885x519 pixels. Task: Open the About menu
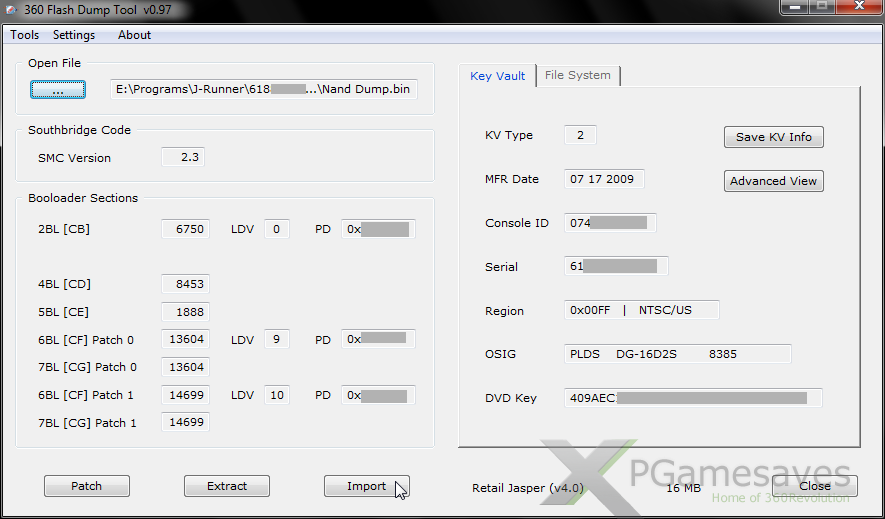[134, 35]
